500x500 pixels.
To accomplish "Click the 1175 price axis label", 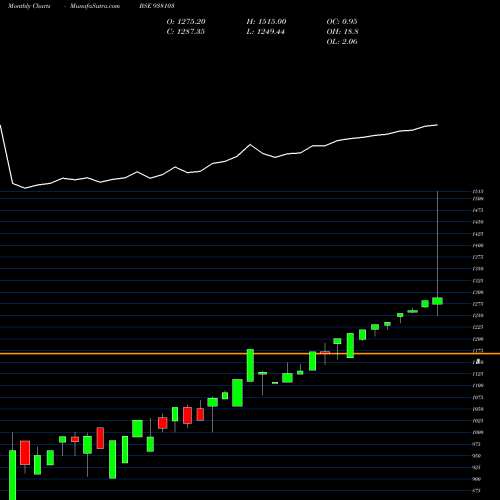I will [x=478, y=351].
